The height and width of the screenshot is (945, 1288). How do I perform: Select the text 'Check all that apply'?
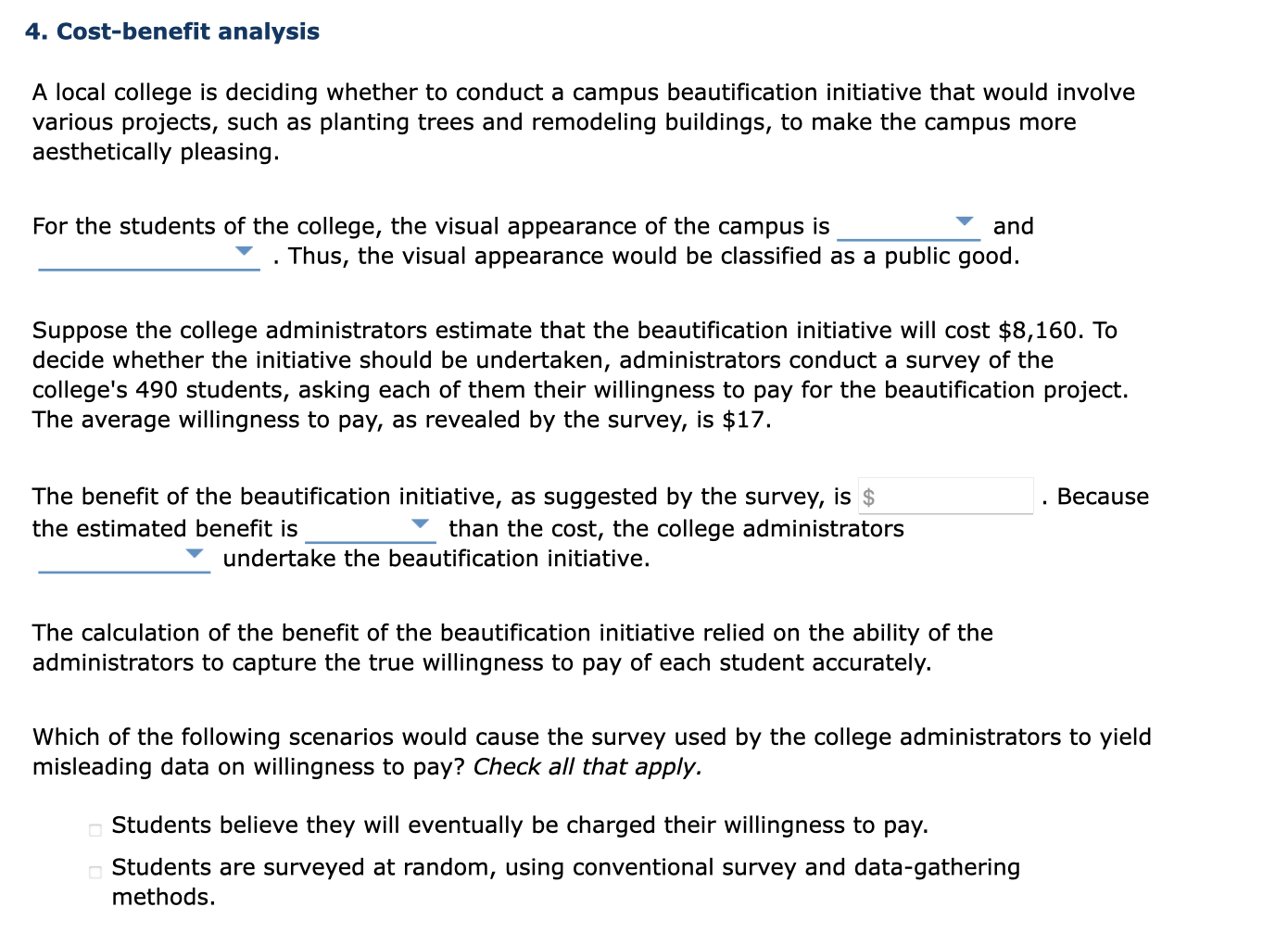[586, 766]
